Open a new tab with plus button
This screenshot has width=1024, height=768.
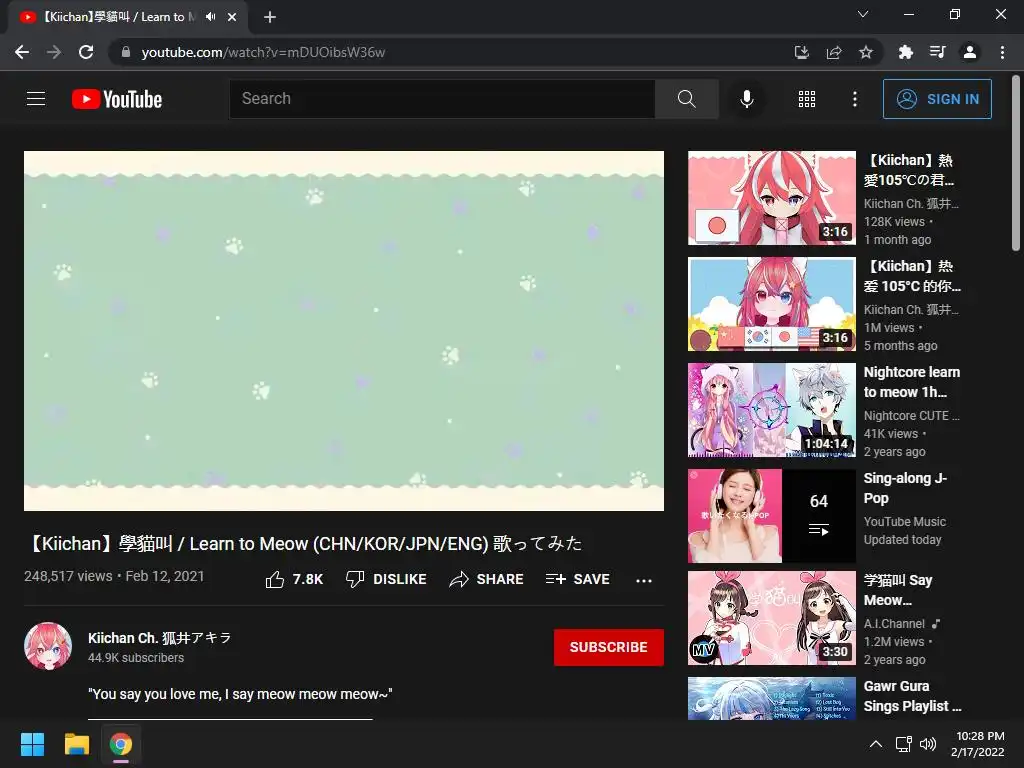point(270,17)
